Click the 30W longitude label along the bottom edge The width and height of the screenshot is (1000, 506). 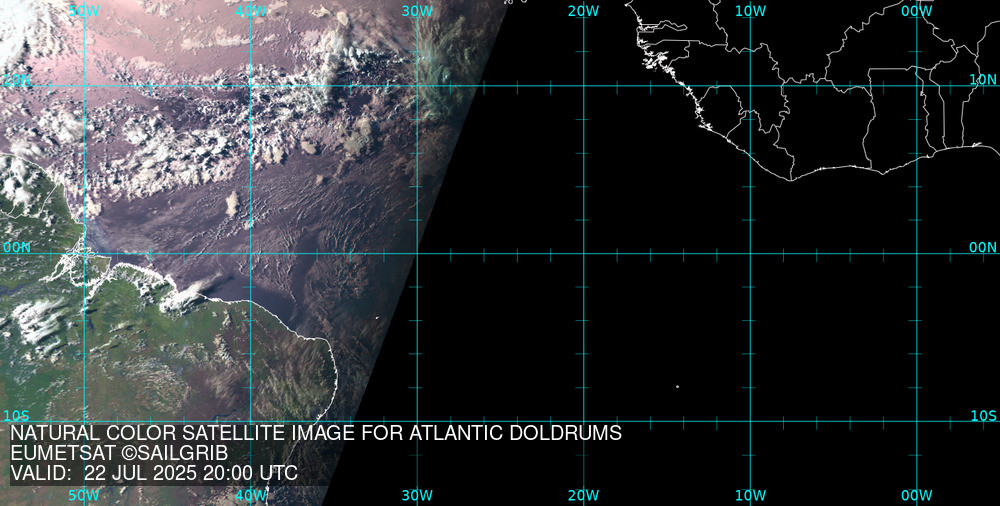click(x=417, y=495)
